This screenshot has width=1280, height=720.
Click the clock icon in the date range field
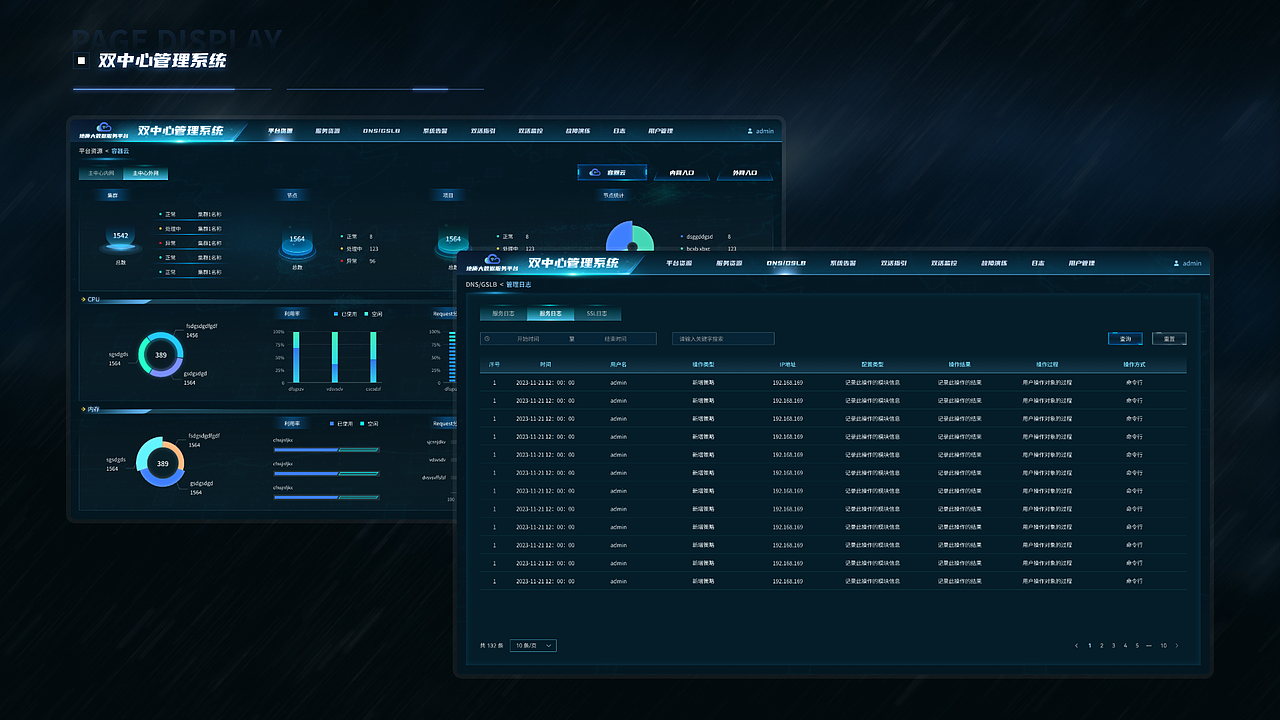click(x=487, y=339)
